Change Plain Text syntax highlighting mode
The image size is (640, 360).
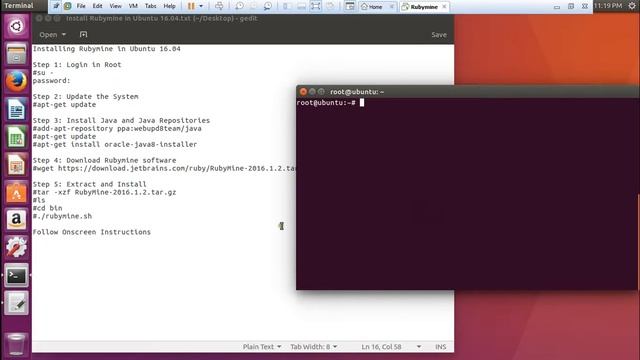pyautogui.click(x=262, y=347)
